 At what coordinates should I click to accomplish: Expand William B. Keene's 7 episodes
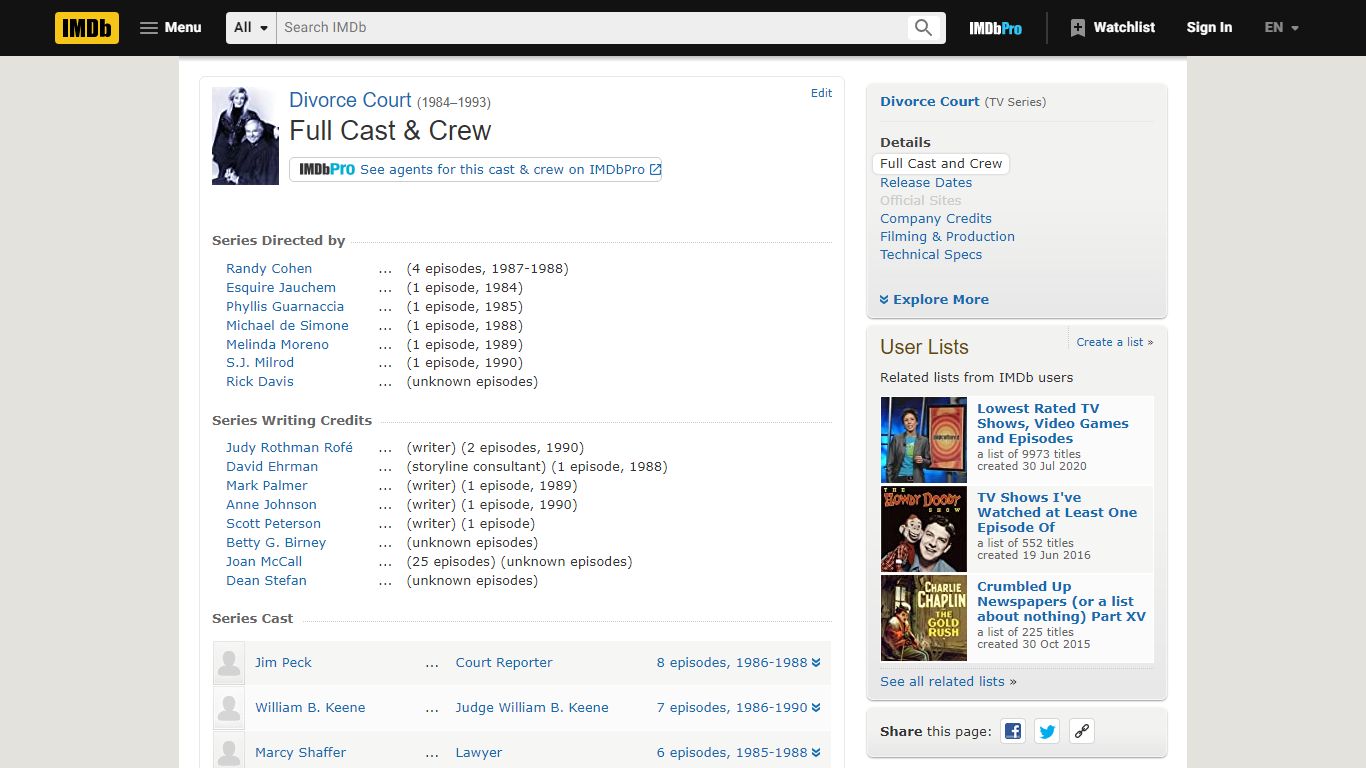[x=738, y=707]
